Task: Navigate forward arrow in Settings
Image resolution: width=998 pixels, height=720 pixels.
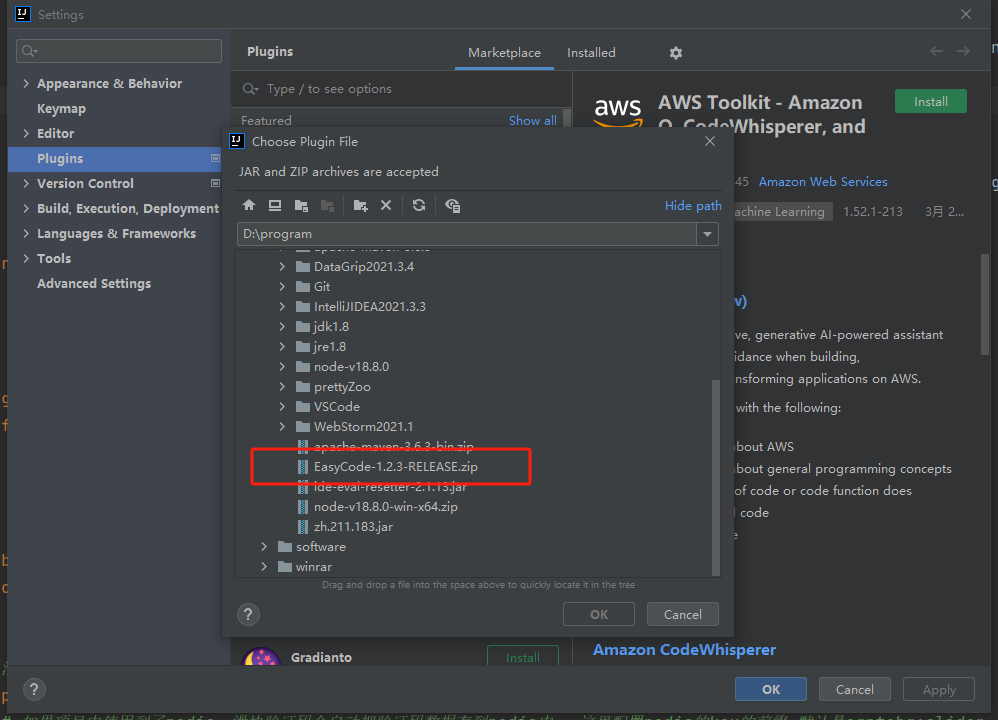Action: point(963,51)
